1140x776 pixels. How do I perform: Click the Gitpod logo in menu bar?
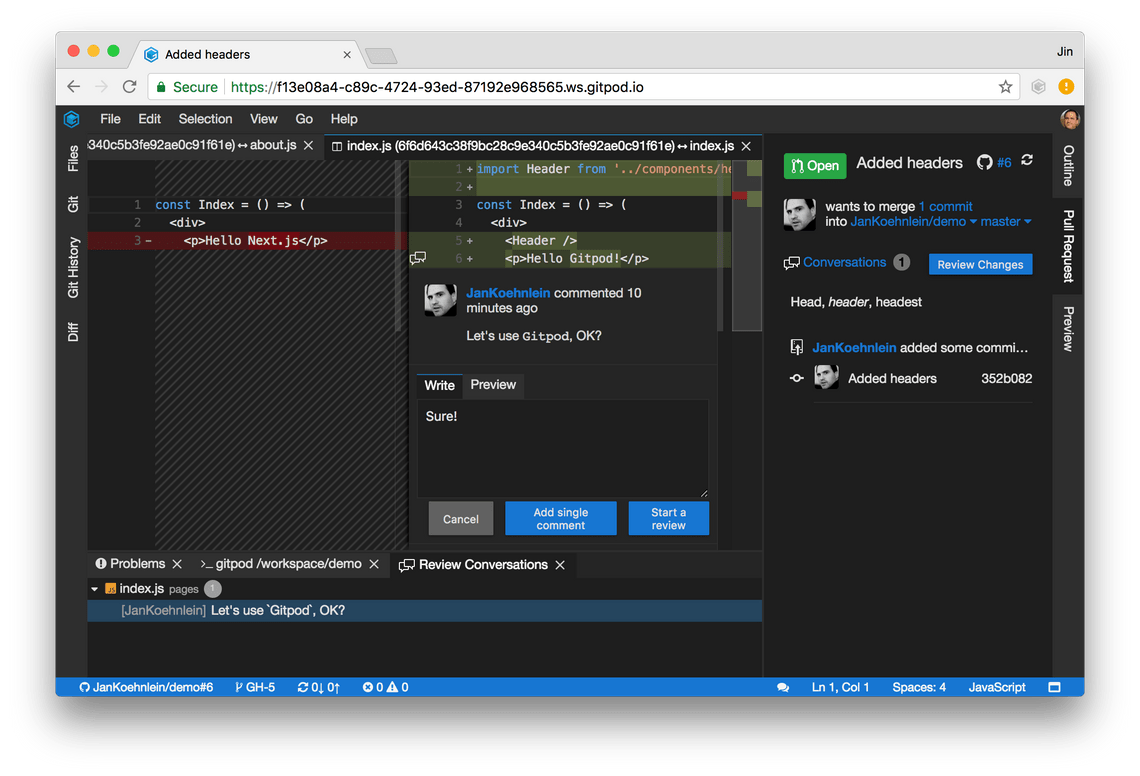point(71,119)
